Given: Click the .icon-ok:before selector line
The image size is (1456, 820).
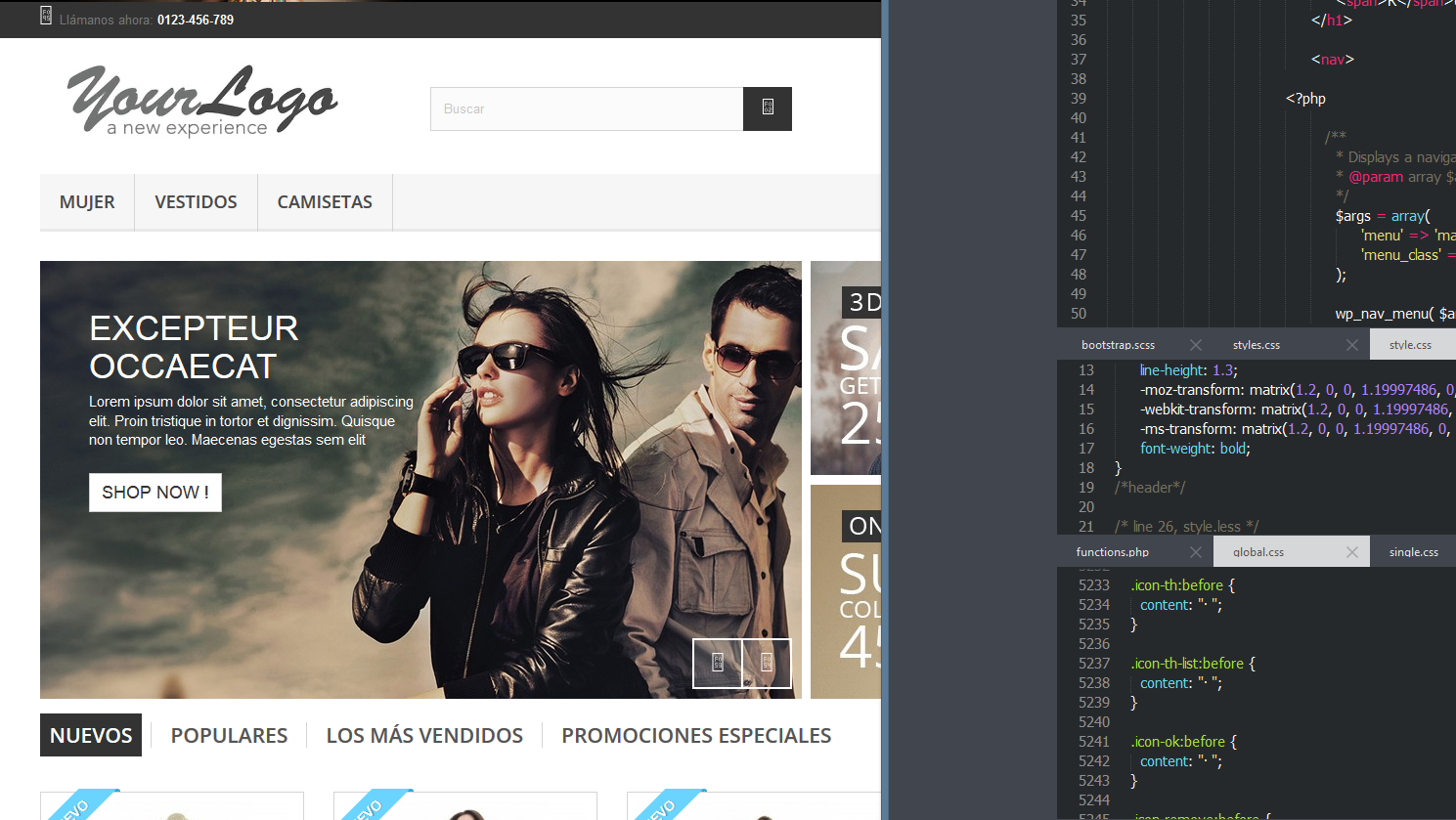Looking at the screenshot, I should click(x=1184, y=742).
